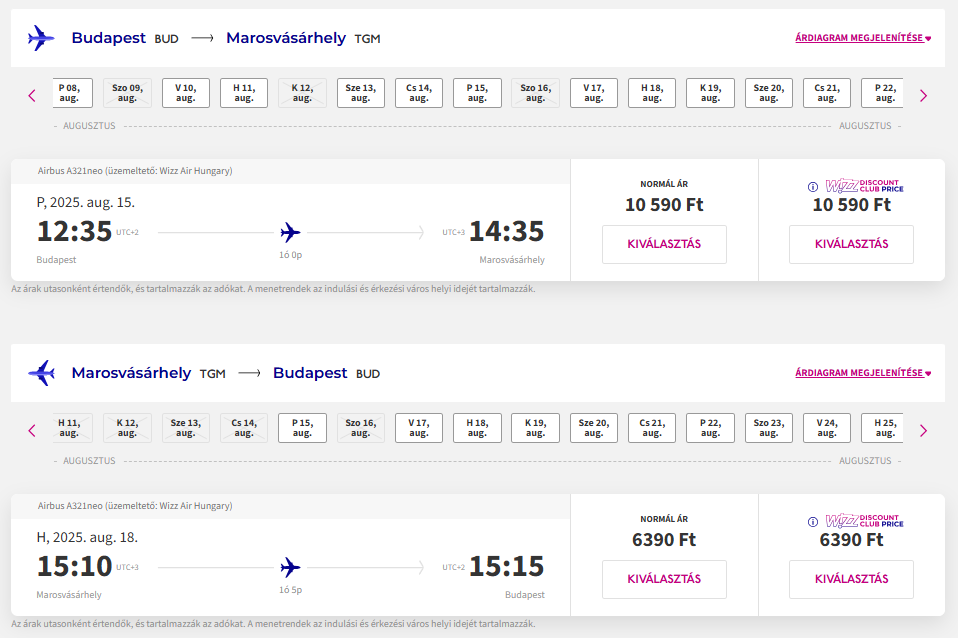Image resolution: width=958 pixels, height=638 pixels.
Task: Expand the return Árdiagram megjelenítése price chart
Action: 863,373
